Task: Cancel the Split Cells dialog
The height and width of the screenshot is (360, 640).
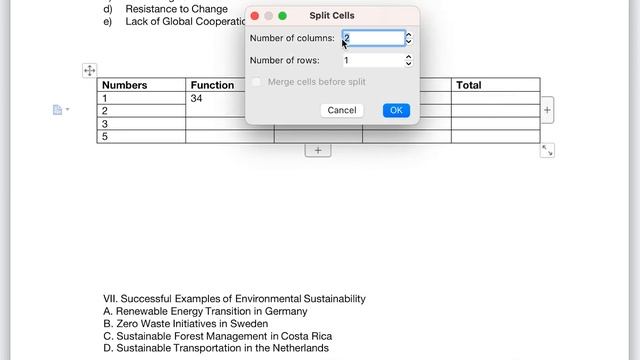Action: [x=342, y=110]
